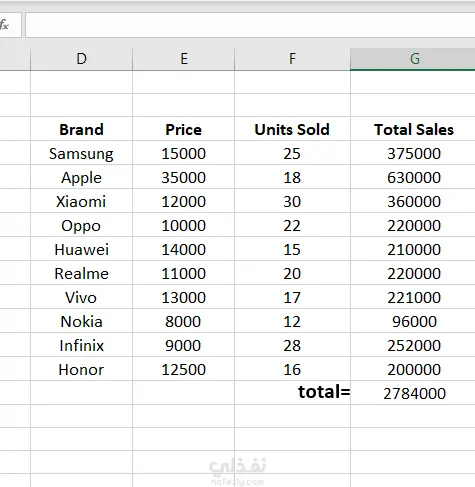Select the Total Sales header cell
Viewport: 475px width, 487px height.
point(413,129)
